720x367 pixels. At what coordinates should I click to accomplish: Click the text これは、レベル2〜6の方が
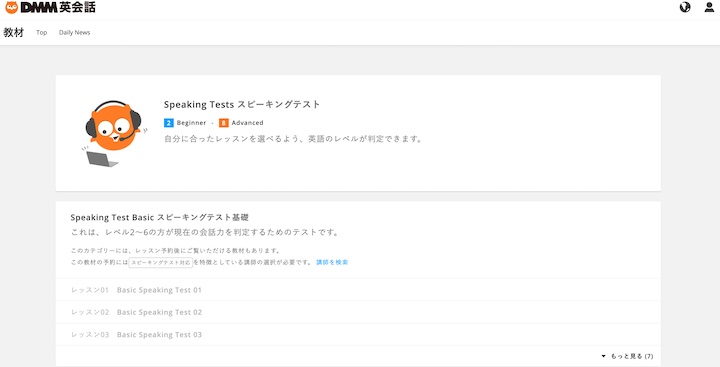click(x=205, y=232)
